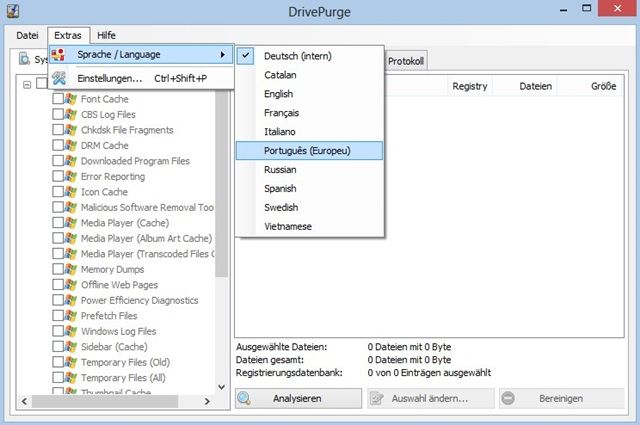
Task: Click the Temporary Files (All) flag icon
Action: [x=71, y=378]
